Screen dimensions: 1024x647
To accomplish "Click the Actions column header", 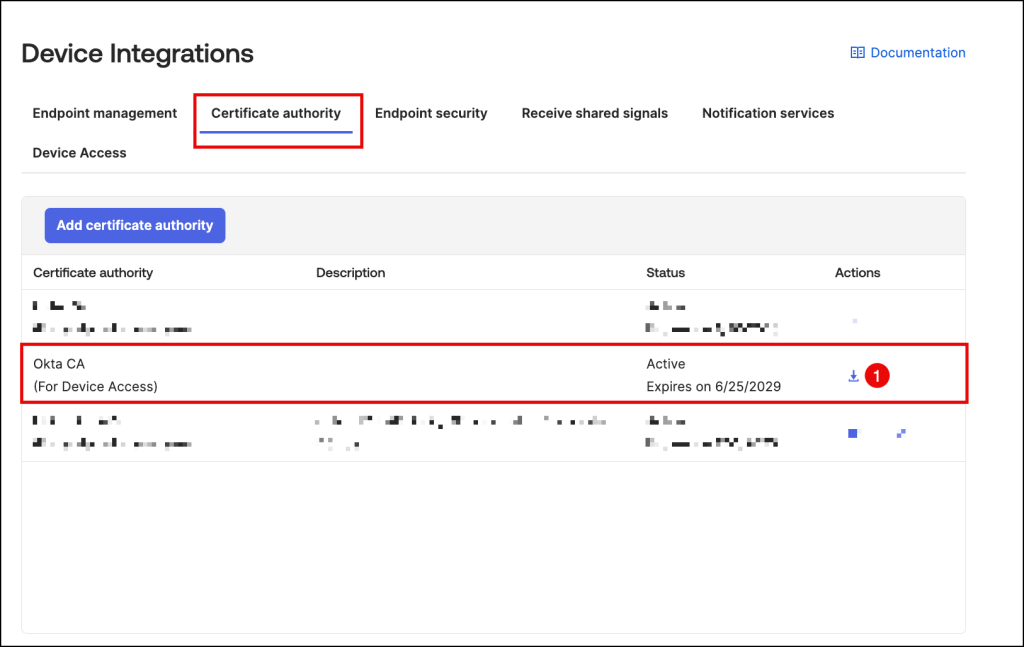I will tap(857, 272).
